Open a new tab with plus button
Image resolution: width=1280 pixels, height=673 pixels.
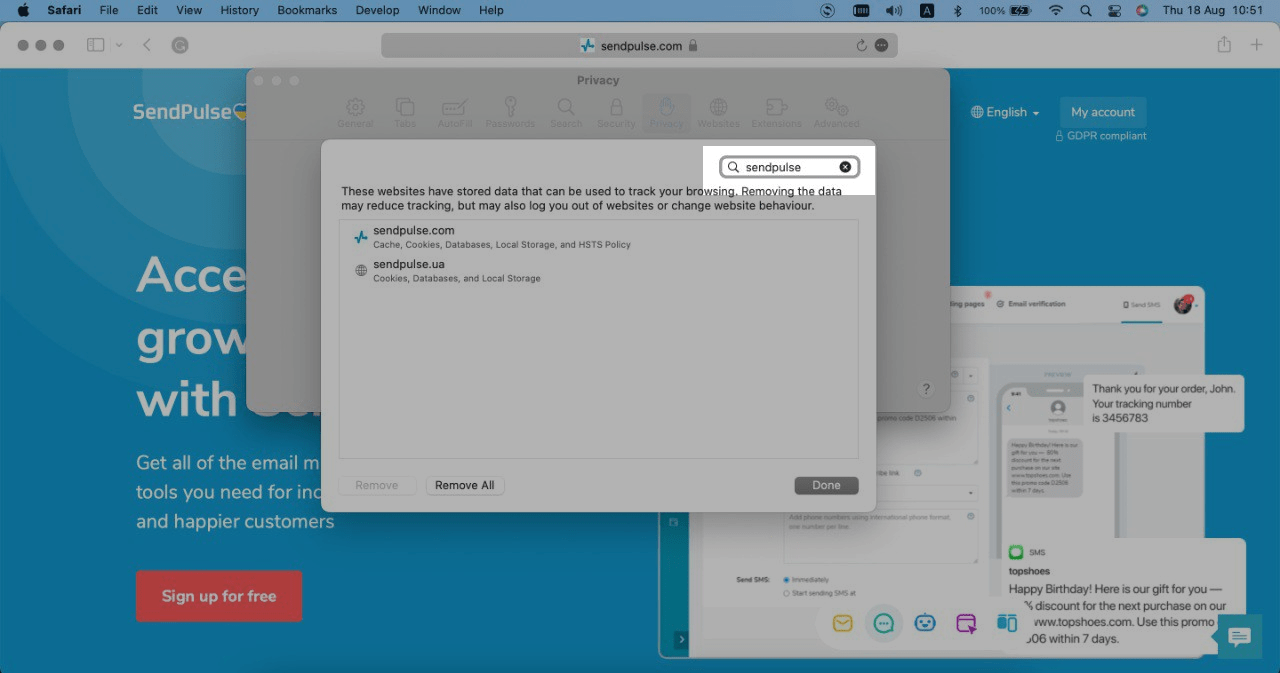pos(1257,45)
